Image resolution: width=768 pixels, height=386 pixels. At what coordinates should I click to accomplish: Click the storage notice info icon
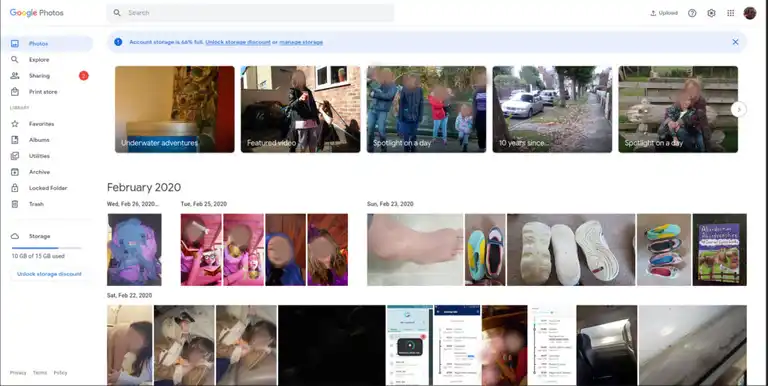[x=118, y=42]
